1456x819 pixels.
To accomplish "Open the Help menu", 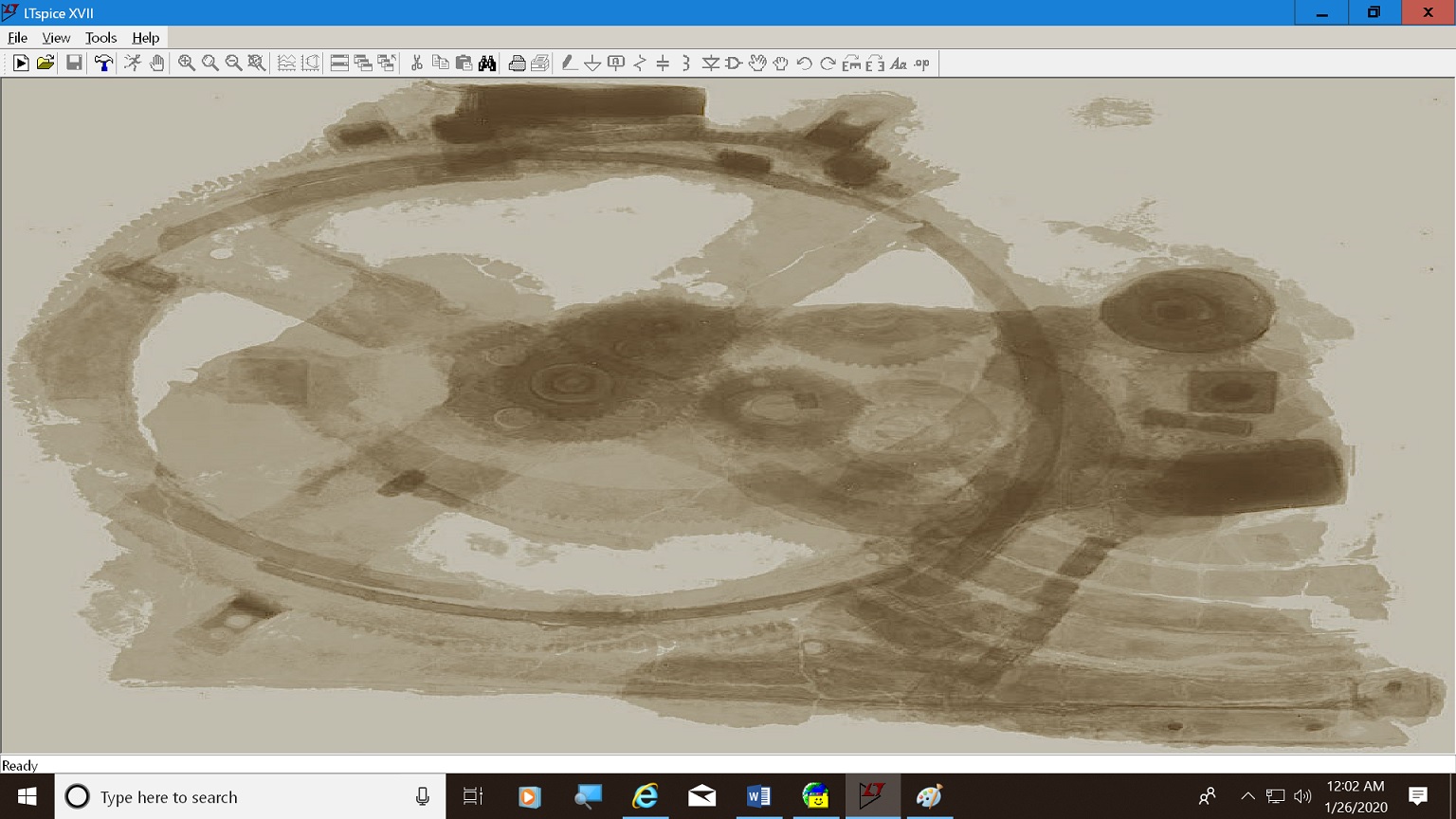I will click(145, 38).
